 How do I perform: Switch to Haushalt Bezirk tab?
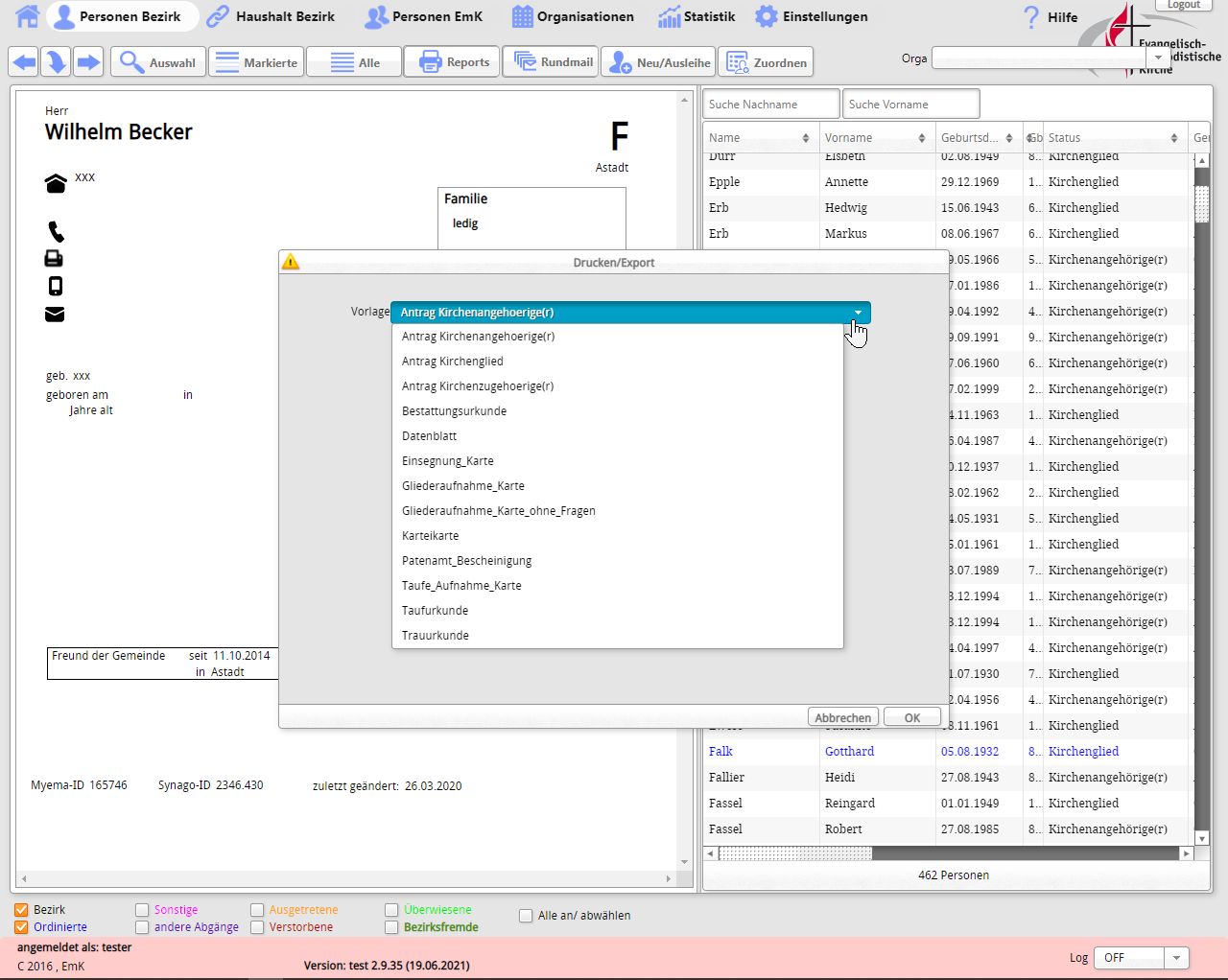(x=272, y=16)
